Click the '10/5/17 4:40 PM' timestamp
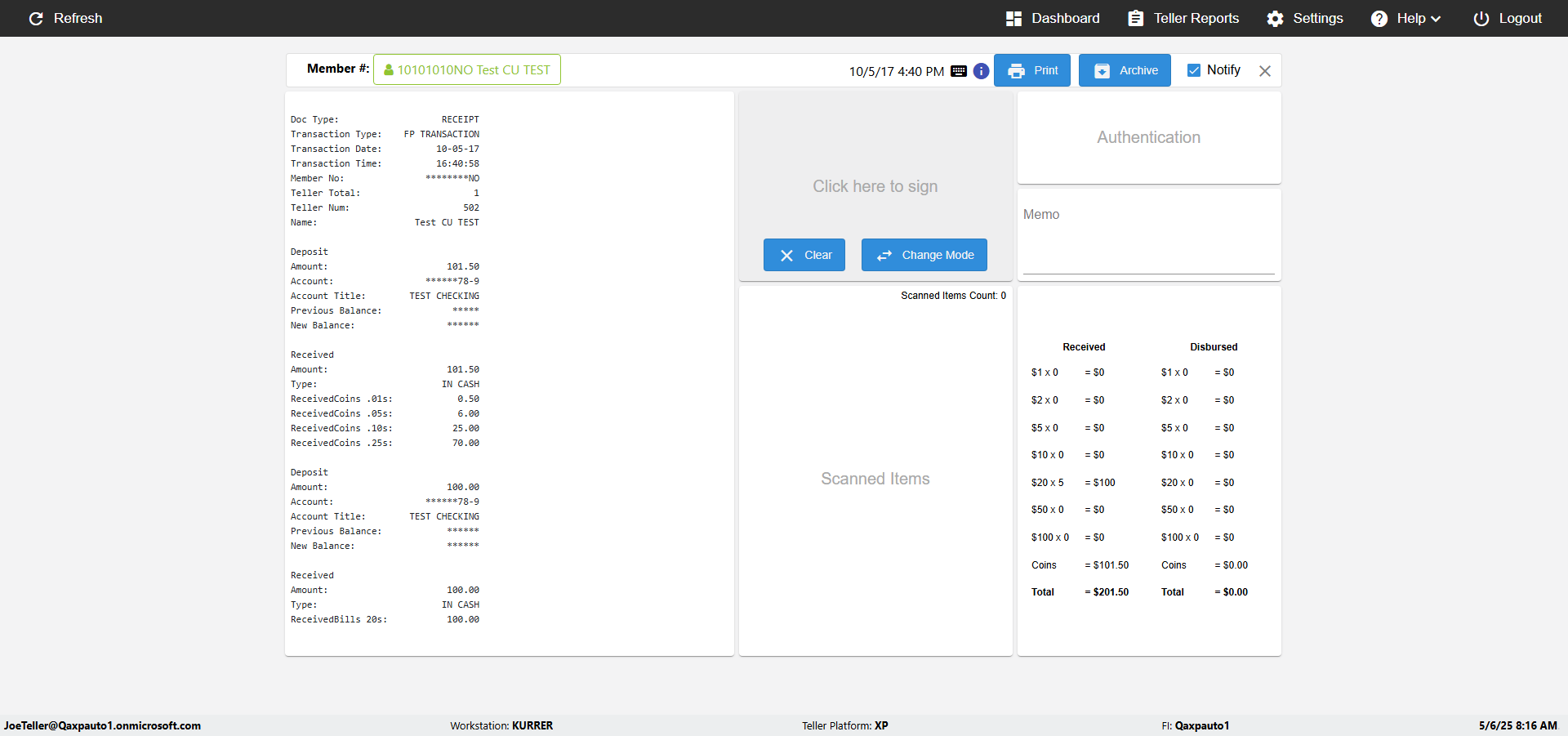Image resolution: width=1568 pixels, height=736 pixels. pyautogui.click(x=897, y=71)
